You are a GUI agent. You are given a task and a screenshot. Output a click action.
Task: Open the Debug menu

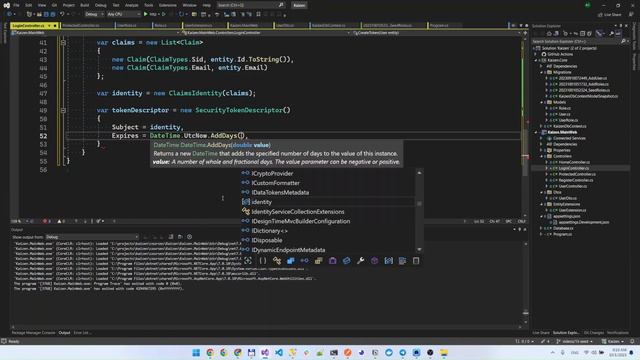(100, 5)
